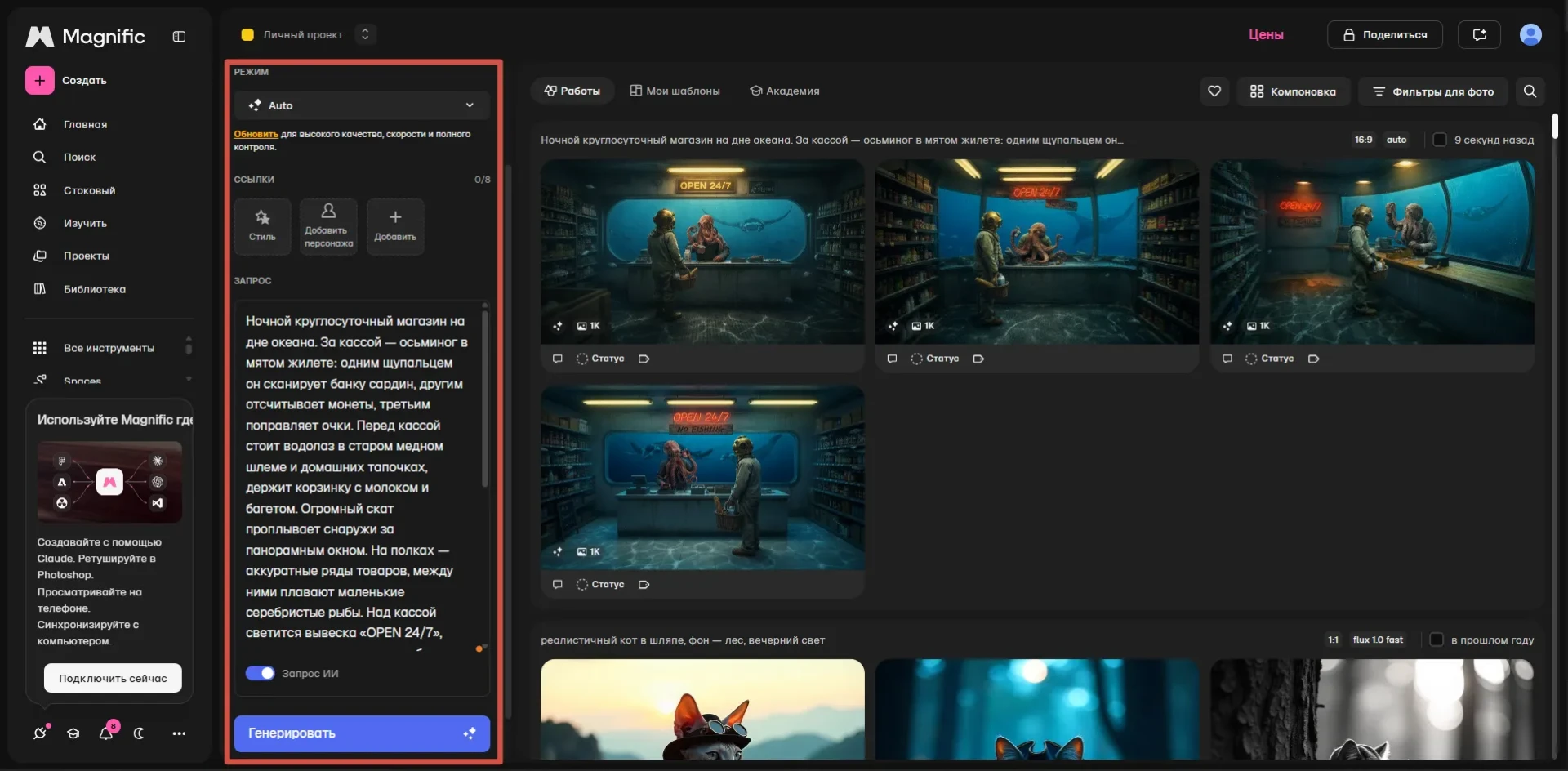Expand Все инструменты section
The image size is (1568, 771).
[x=109, y=348]
